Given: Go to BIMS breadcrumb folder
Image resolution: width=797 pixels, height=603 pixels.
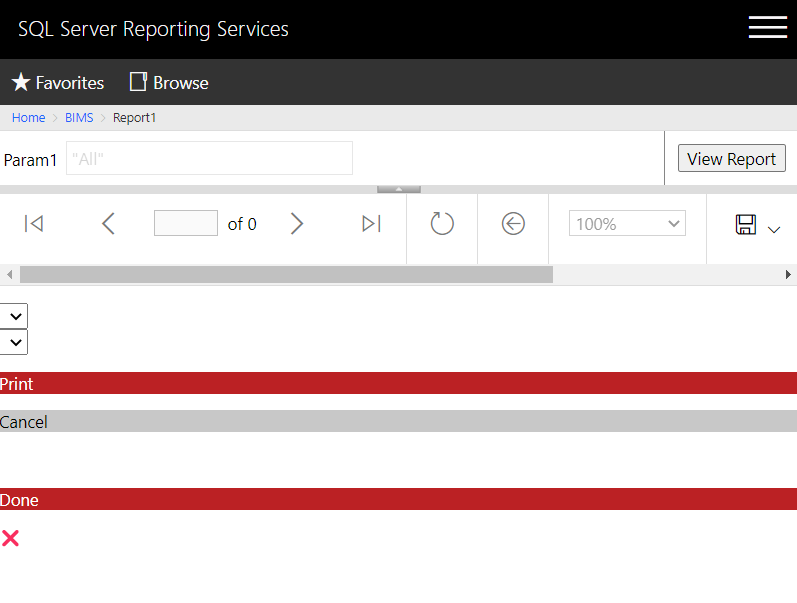Looking at the screenshot, I should click(x=79, y=117).
